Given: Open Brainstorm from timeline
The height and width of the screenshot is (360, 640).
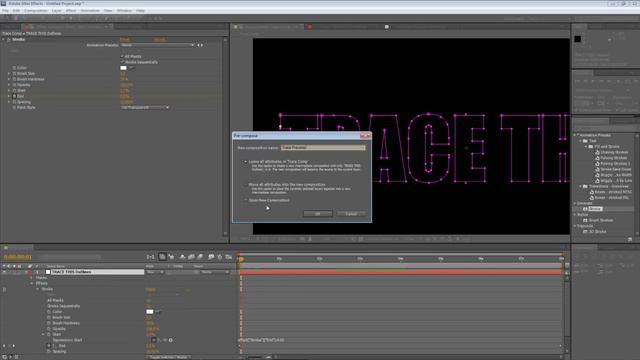Looking at the screenshot, I should [x=211, y=257].
